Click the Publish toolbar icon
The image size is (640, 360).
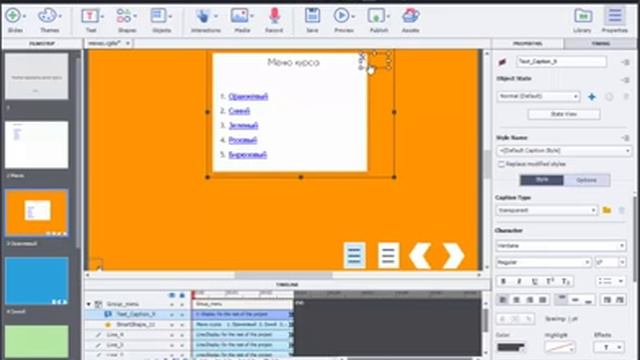pos(376,16)
